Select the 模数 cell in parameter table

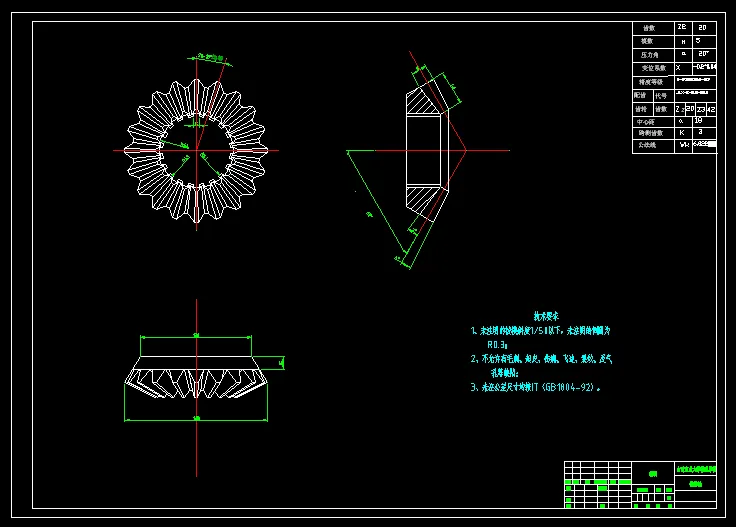tap(653, 41)
